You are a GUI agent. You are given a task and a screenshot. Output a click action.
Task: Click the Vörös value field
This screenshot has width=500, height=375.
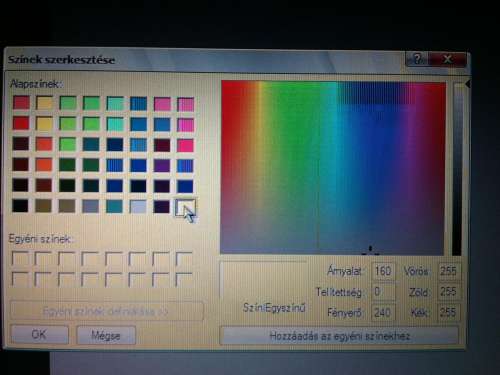pos(448,271)
